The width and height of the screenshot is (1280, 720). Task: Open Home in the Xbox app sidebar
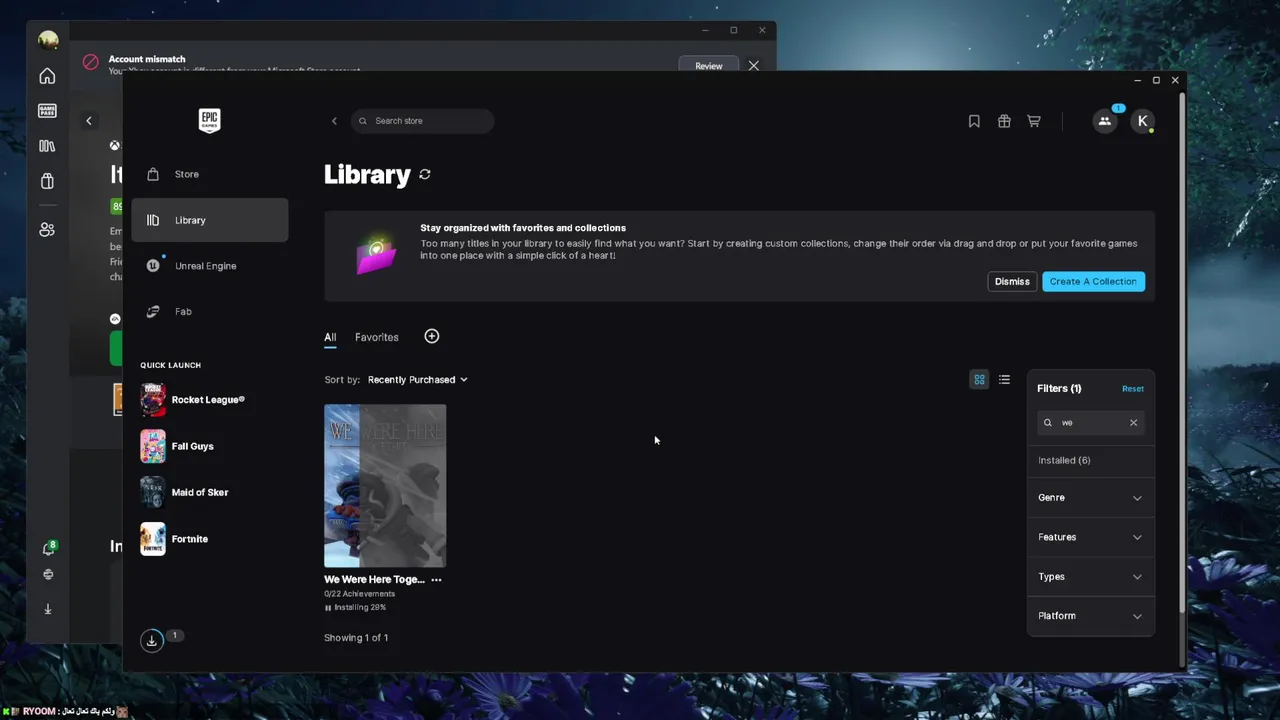tap(47, 76)
